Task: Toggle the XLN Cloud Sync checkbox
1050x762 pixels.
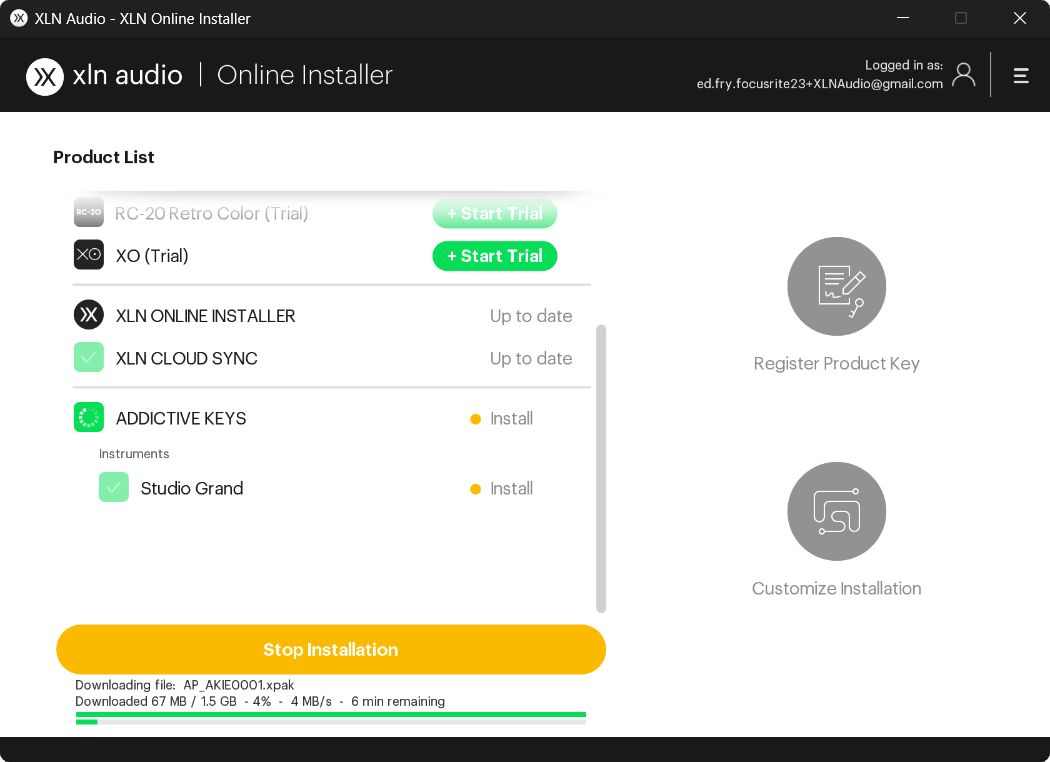Action: point(88,357)
